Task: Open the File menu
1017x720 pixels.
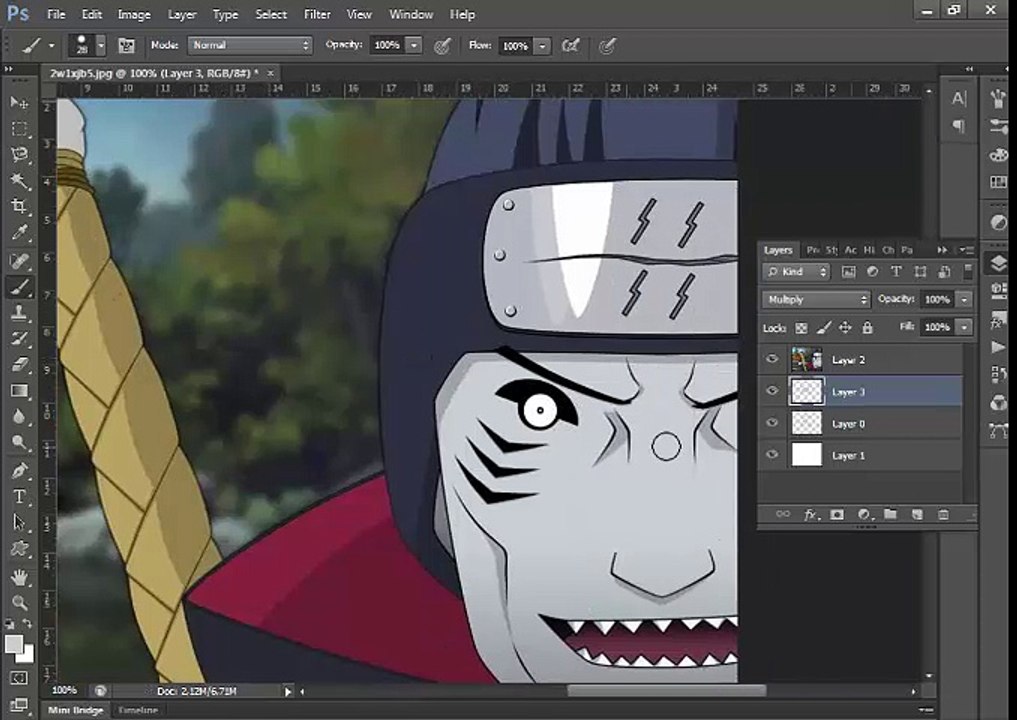Action: point(56,14)
